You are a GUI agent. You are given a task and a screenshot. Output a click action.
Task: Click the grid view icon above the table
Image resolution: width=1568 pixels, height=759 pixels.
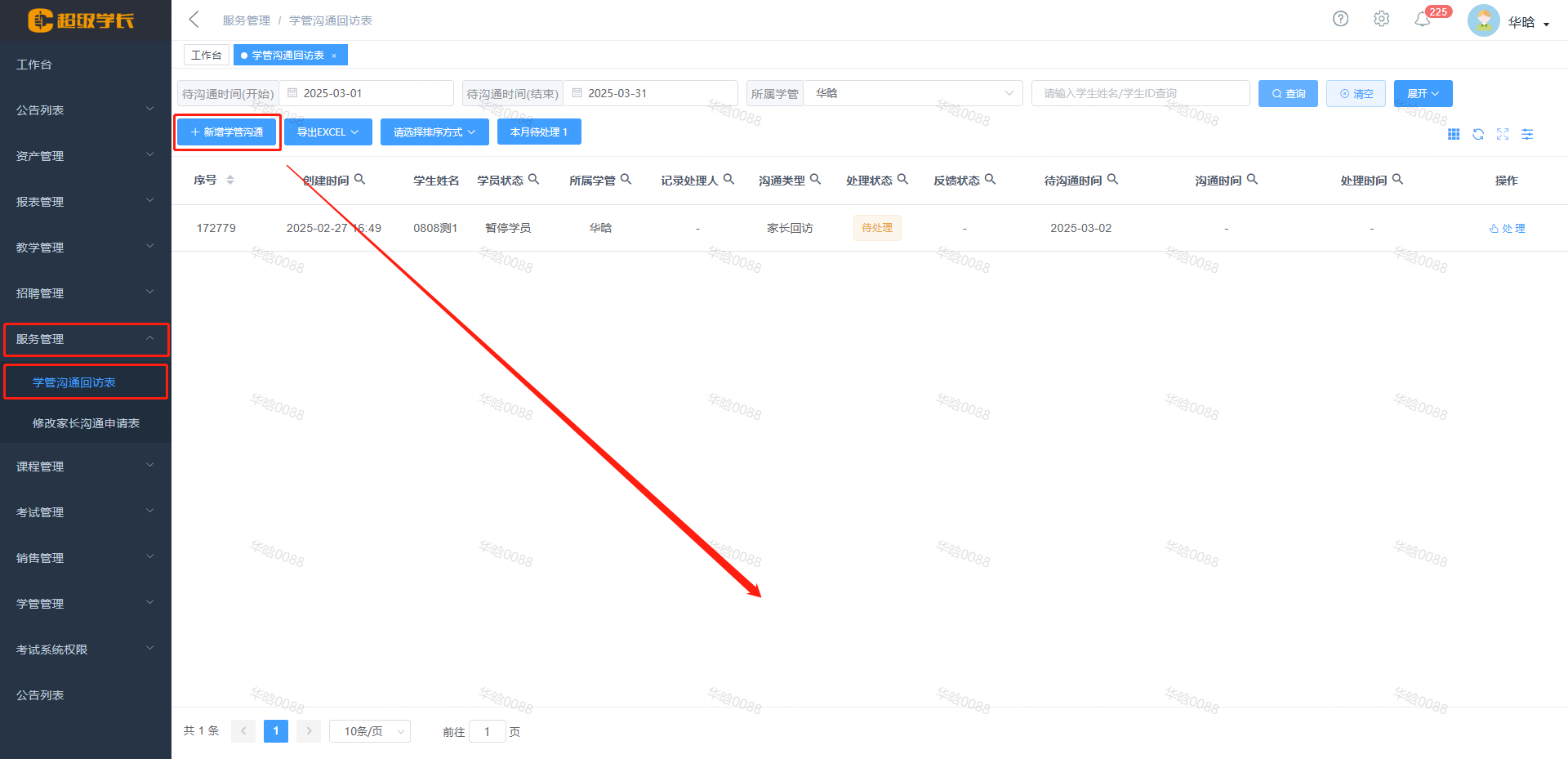pyautogui.click(x=1454, y=134)
